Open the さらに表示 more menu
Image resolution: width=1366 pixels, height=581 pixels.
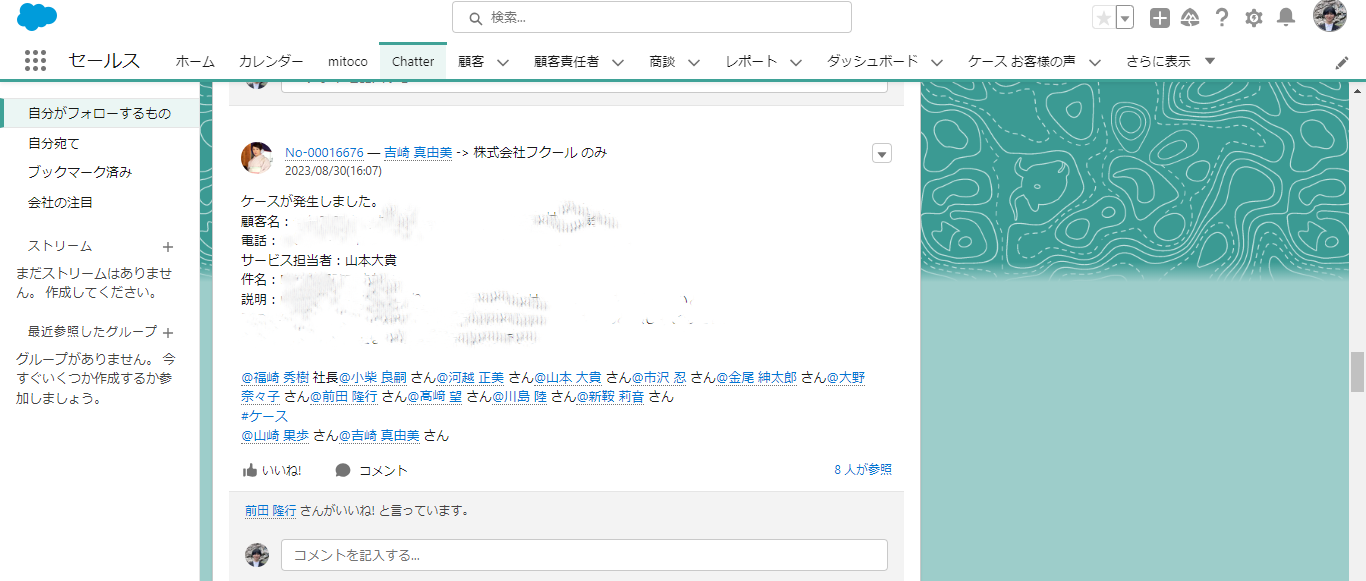(x=1170, y=61)
